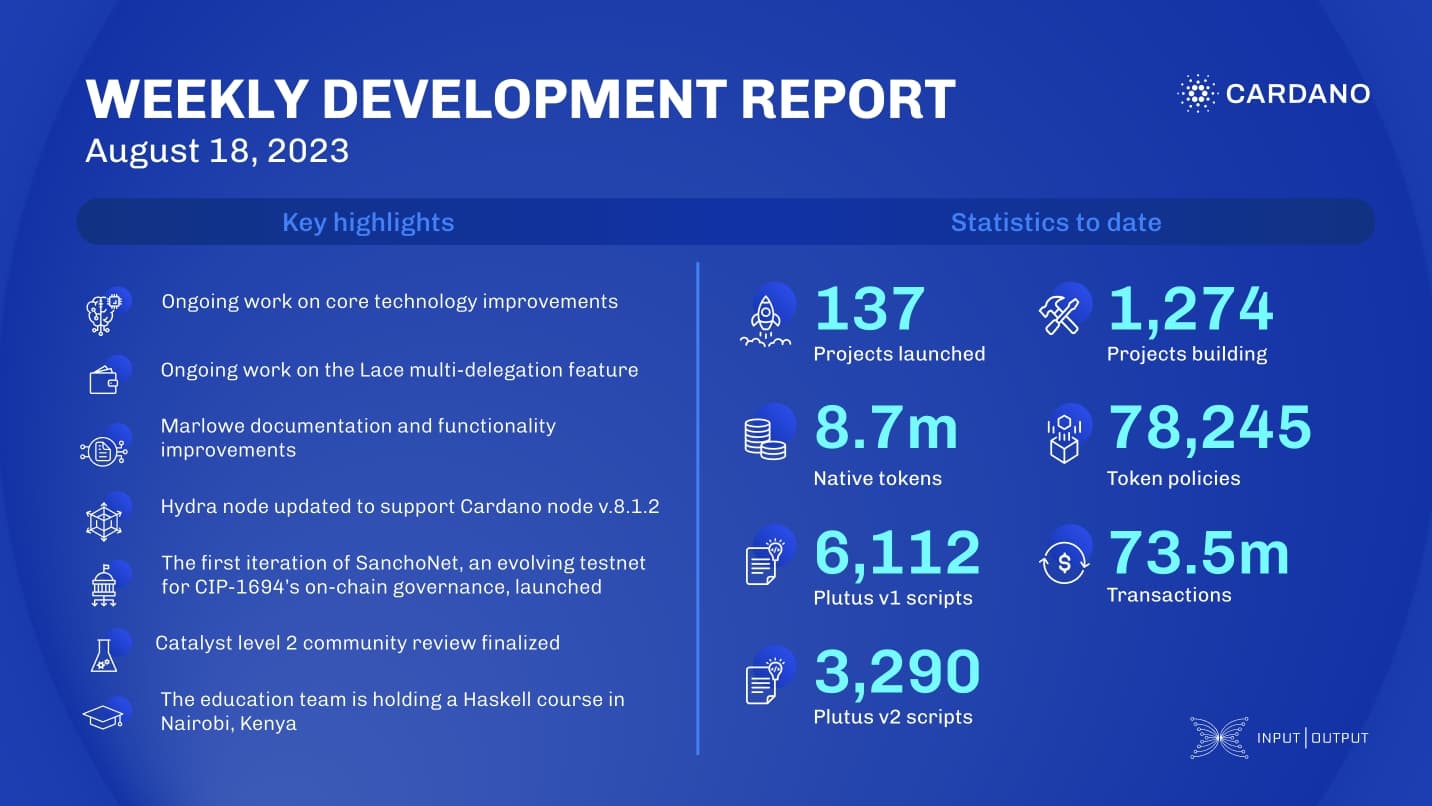1432x806 pixels.
Task: Click the 'Projects building' label
Action: click(1187, 354)
